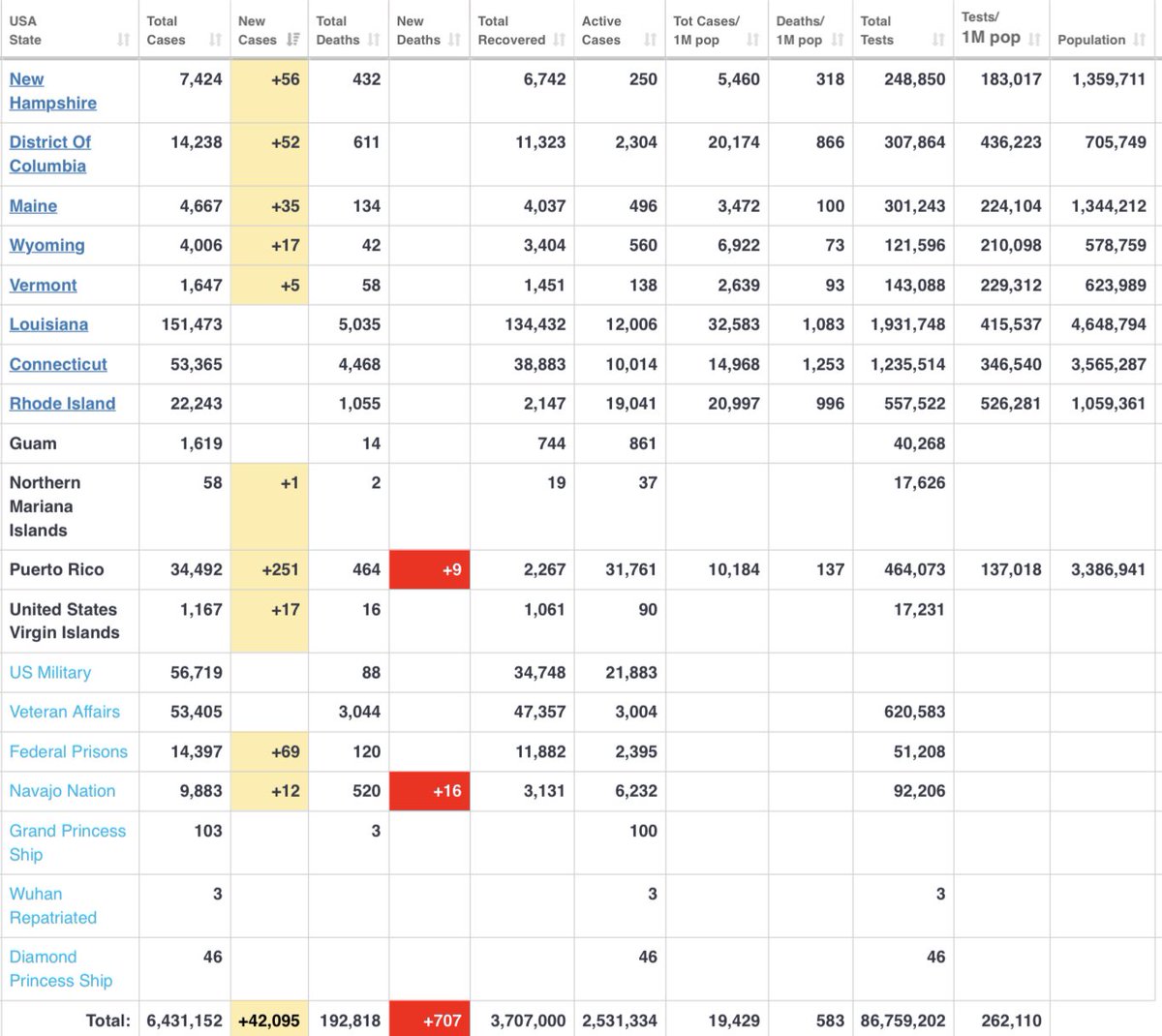Sort by Deaths/1M pop icon
1162x1036 pixels.
click(837, 40)
